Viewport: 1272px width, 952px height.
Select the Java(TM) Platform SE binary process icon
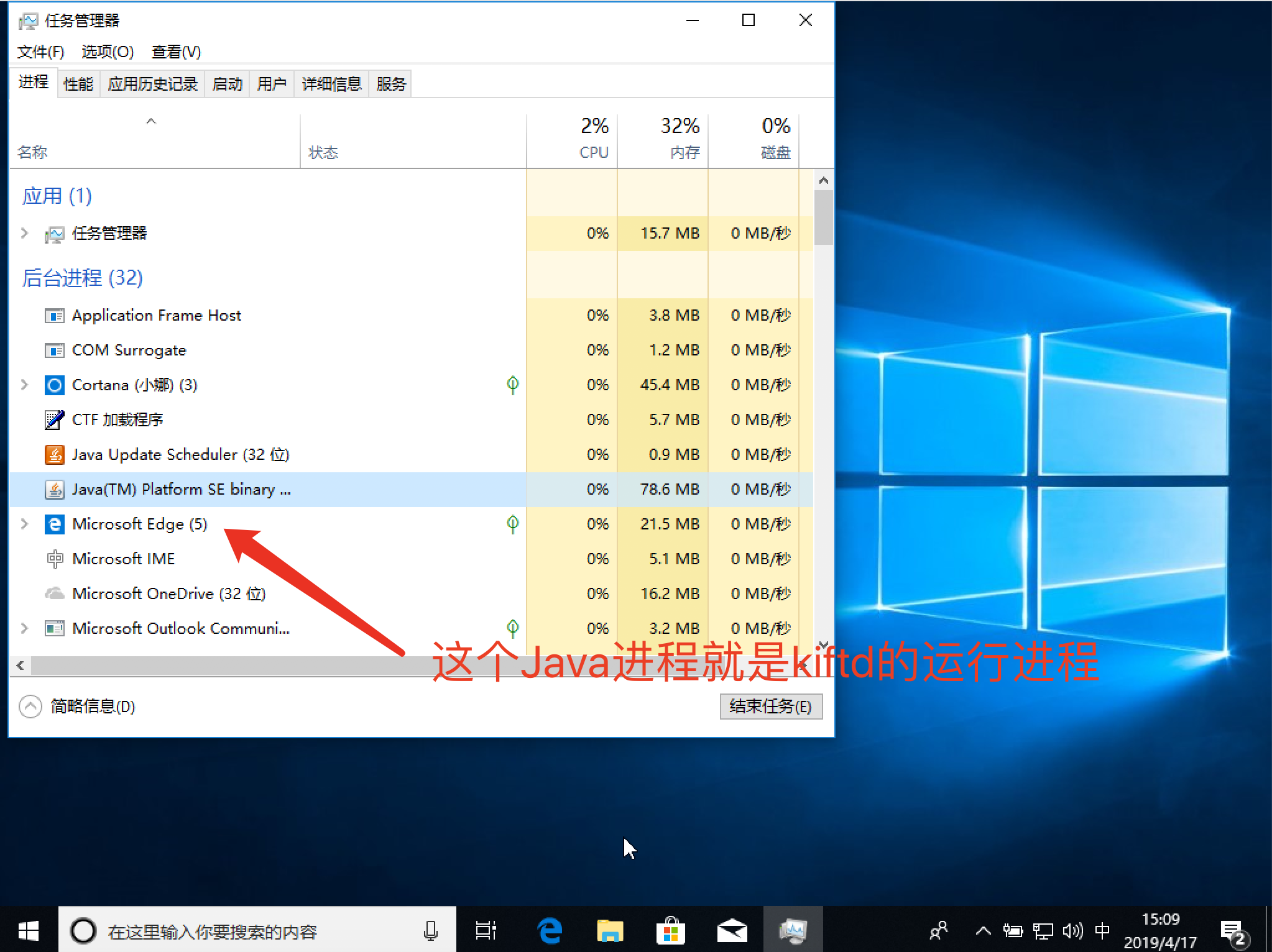coord(55,489)
